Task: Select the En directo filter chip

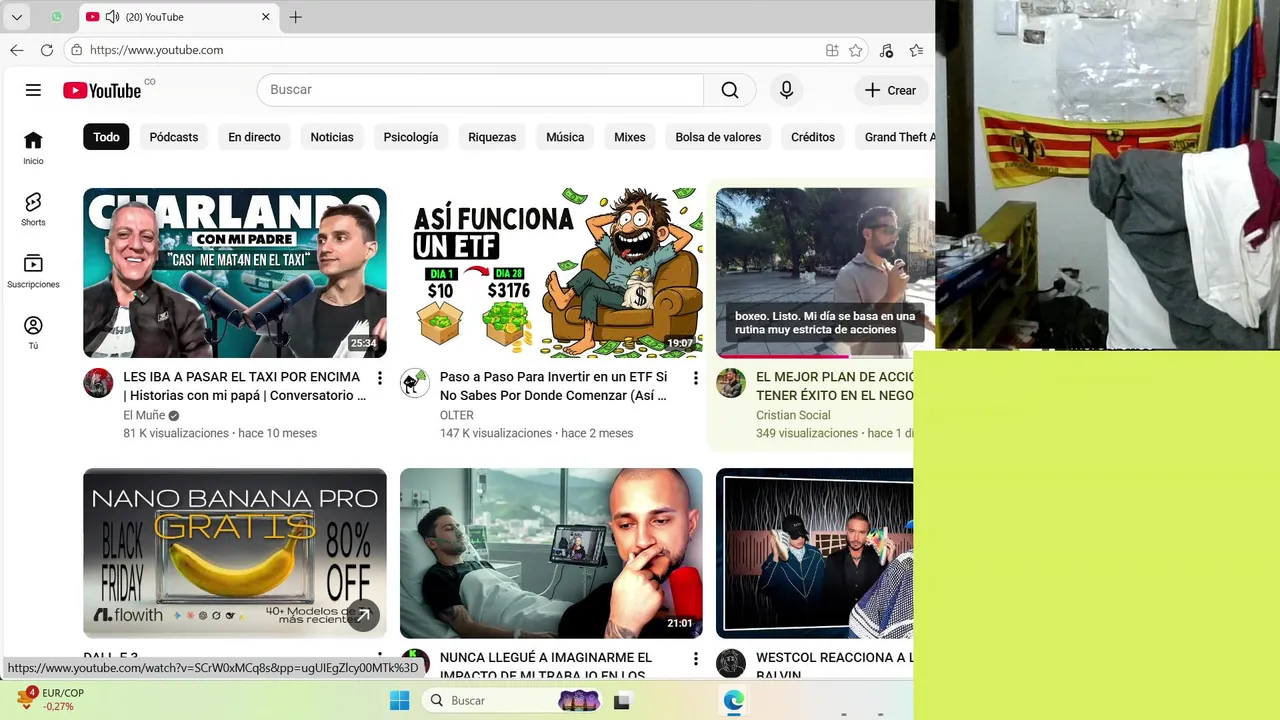Action: 254,137
